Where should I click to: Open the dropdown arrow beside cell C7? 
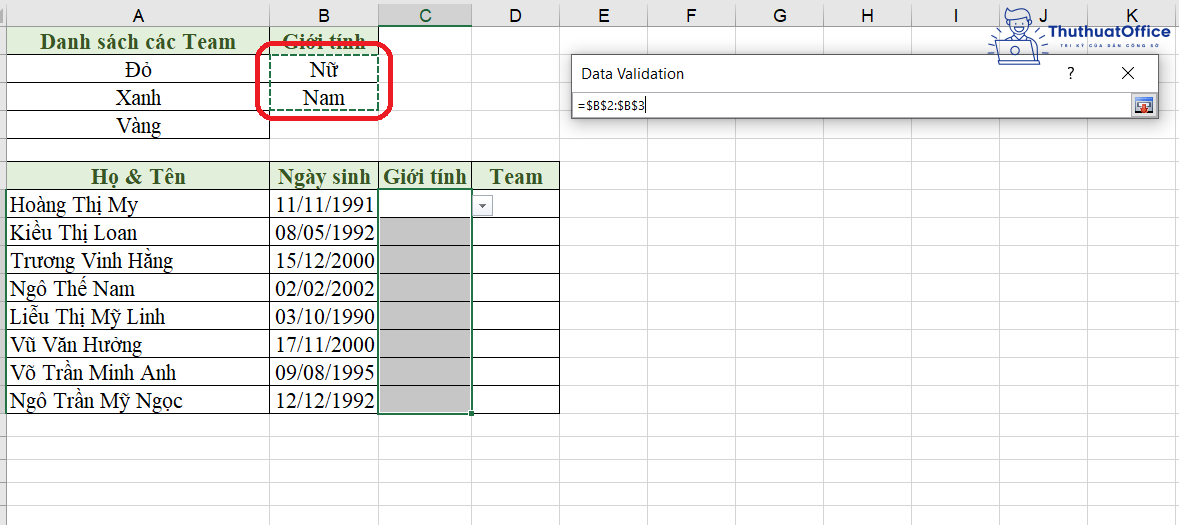pyautogui.click(x=482, y=205)
